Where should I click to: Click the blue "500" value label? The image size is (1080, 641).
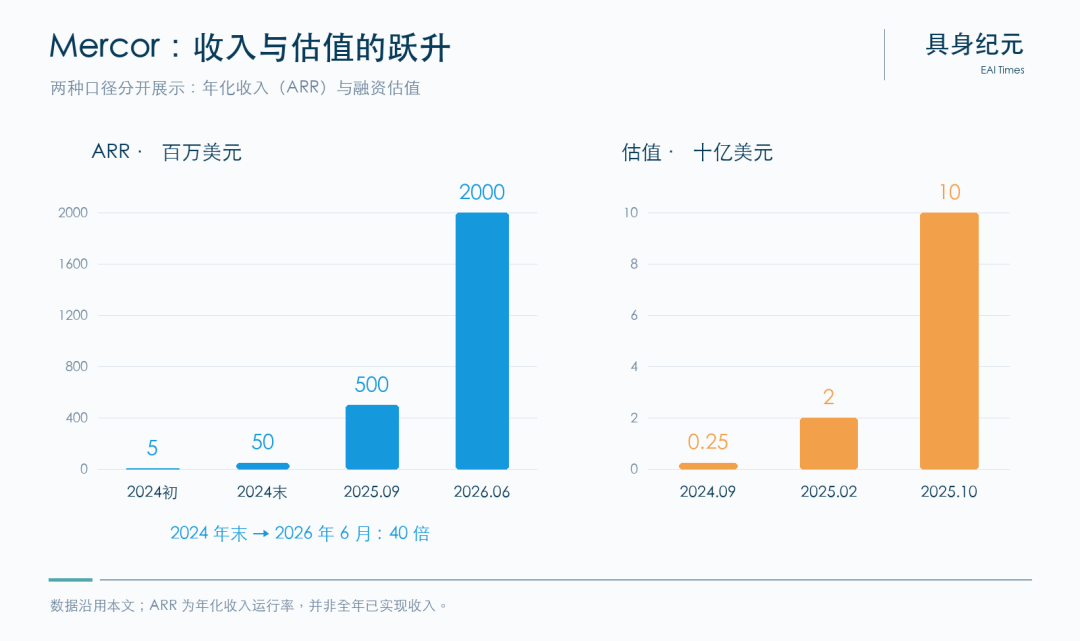tap(372, 384)
